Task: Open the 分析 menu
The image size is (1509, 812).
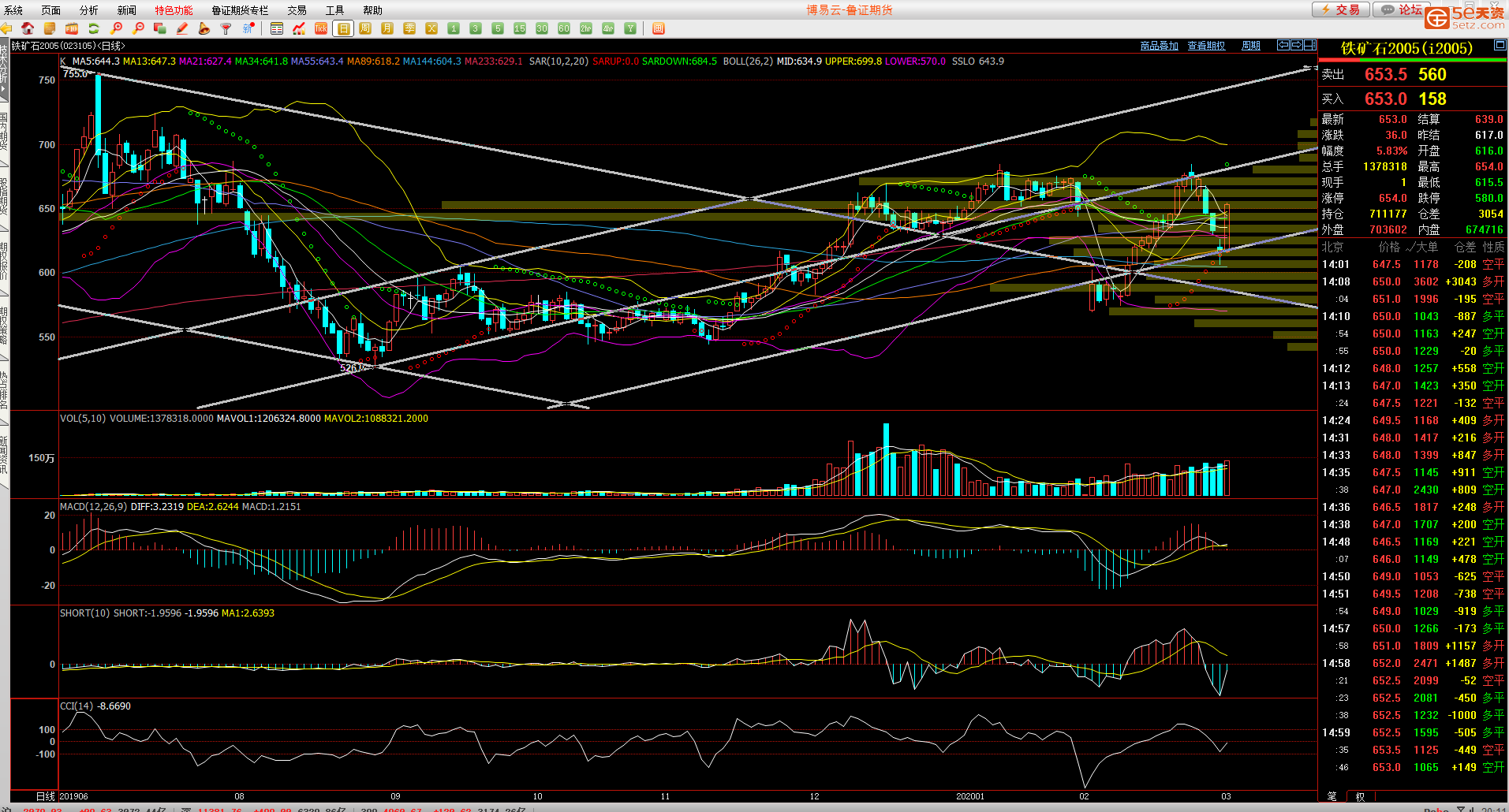Action: (89, 10)
